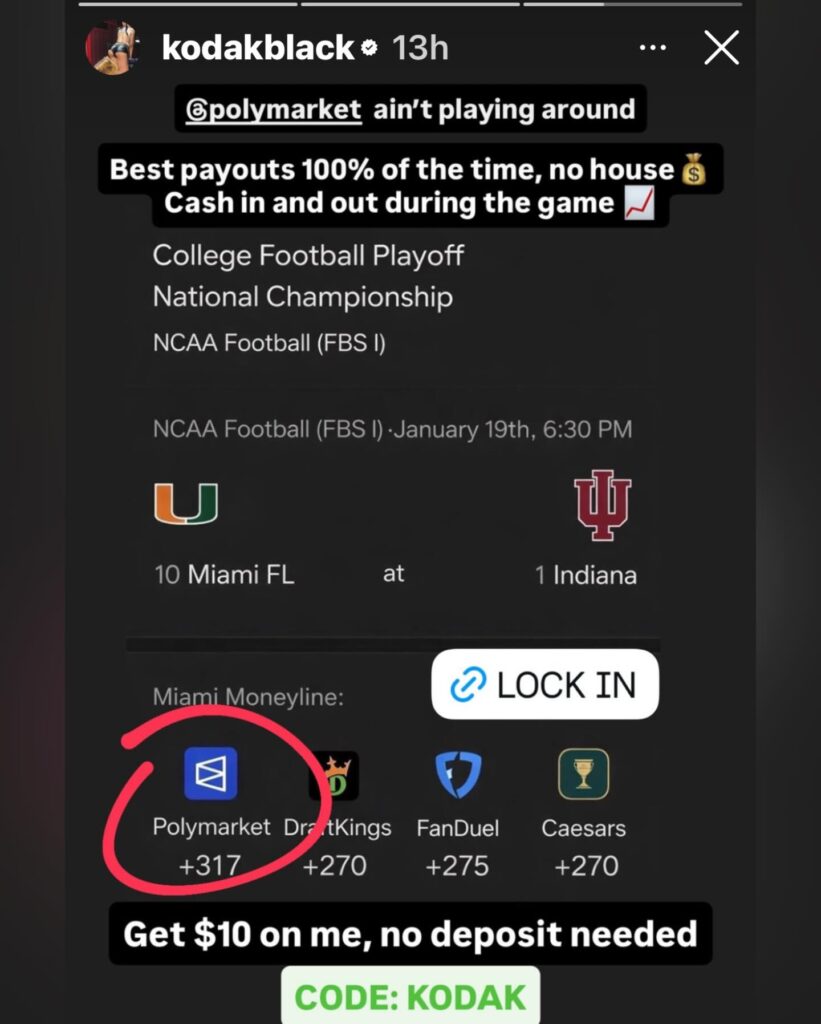This screenshot has height=1024, width=821.
Task: Click the Caesars +270 odds value
Action: pos(586,866)
